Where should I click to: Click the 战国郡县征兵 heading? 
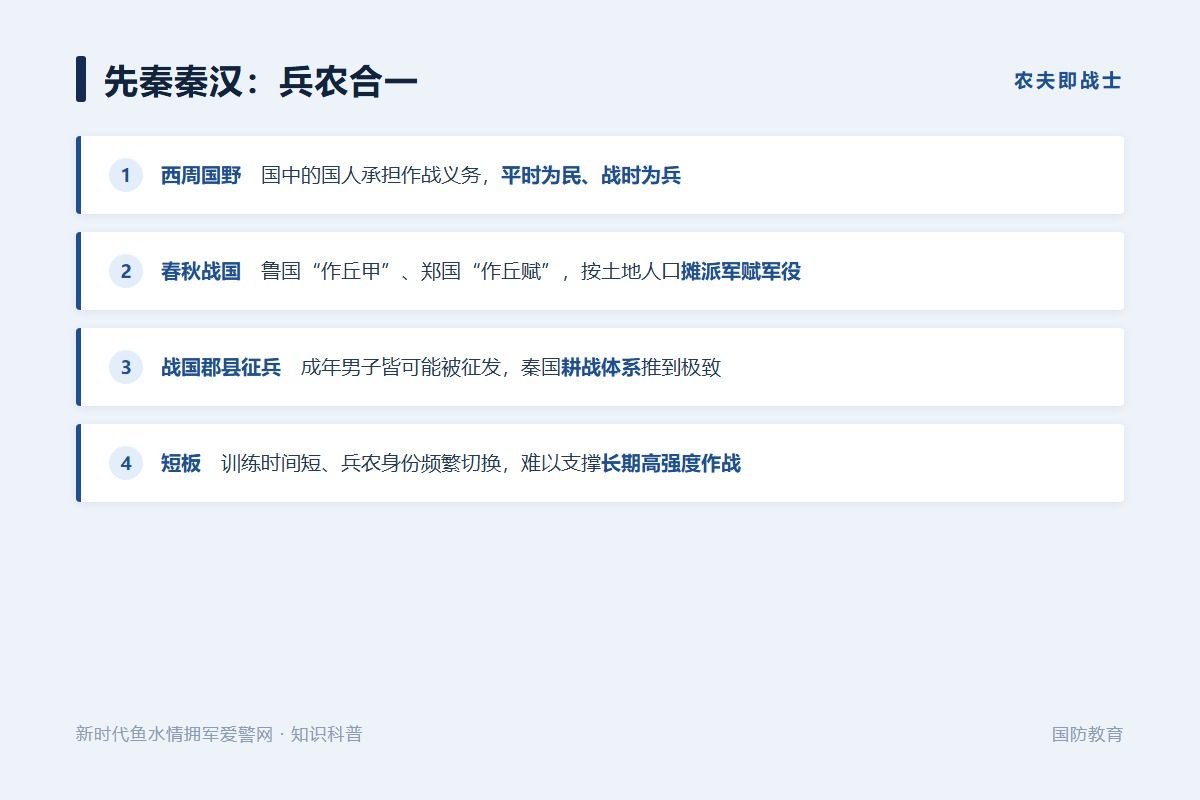click(221, 368)
